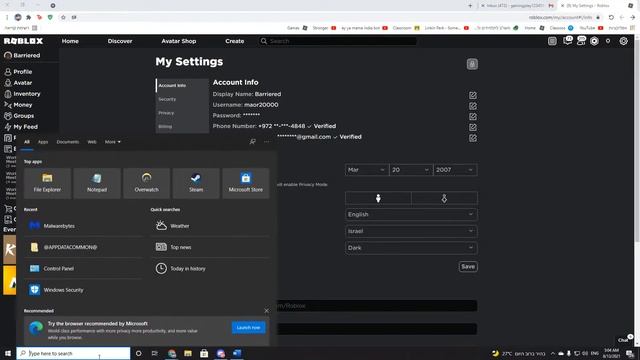
Task: Open birthday year dropdown 2007
Action: point(455,170)
